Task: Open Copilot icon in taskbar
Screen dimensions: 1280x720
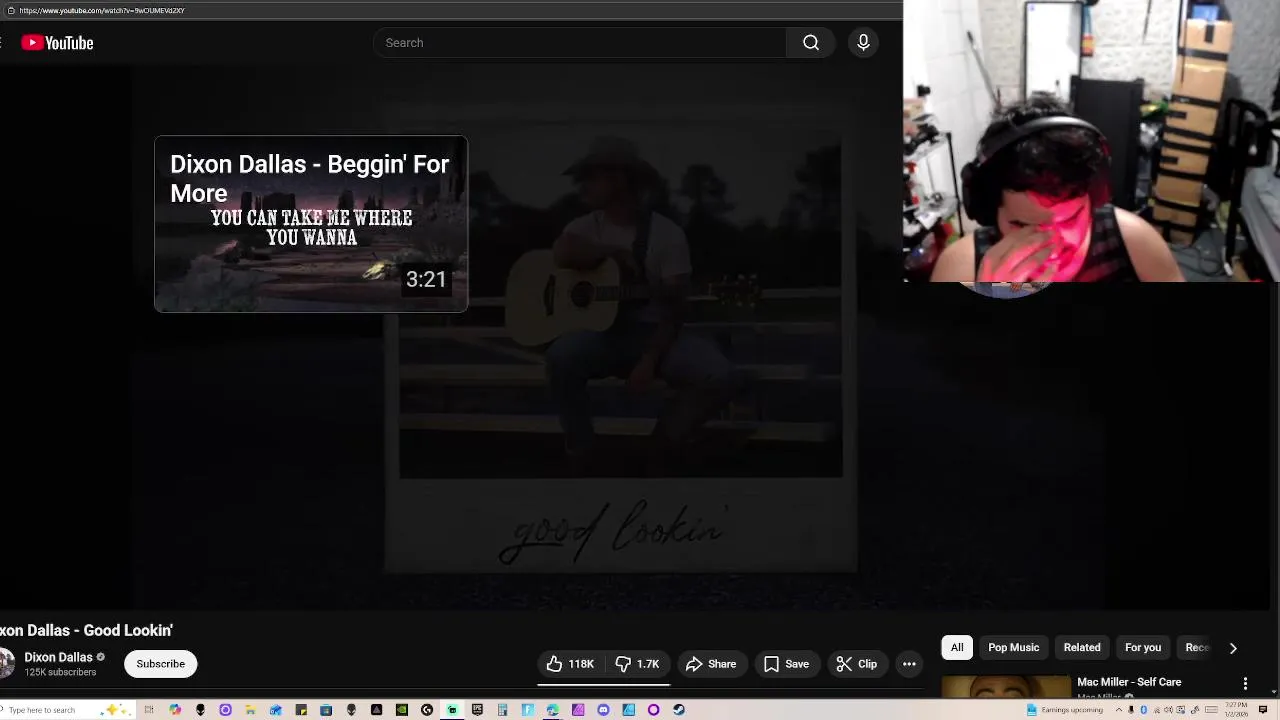Action: click(x=175, y=710)
